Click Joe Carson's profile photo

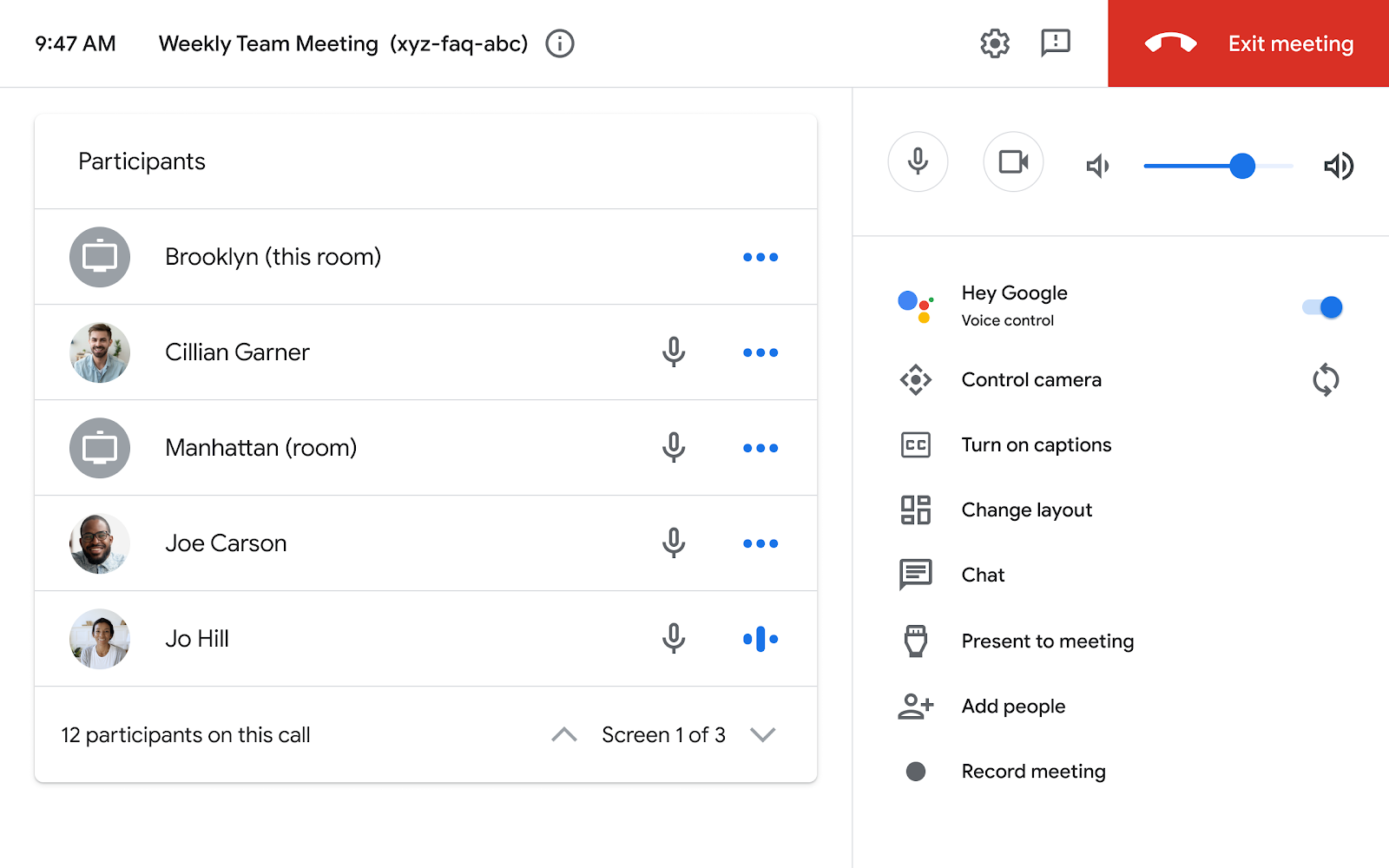(100, 543)
